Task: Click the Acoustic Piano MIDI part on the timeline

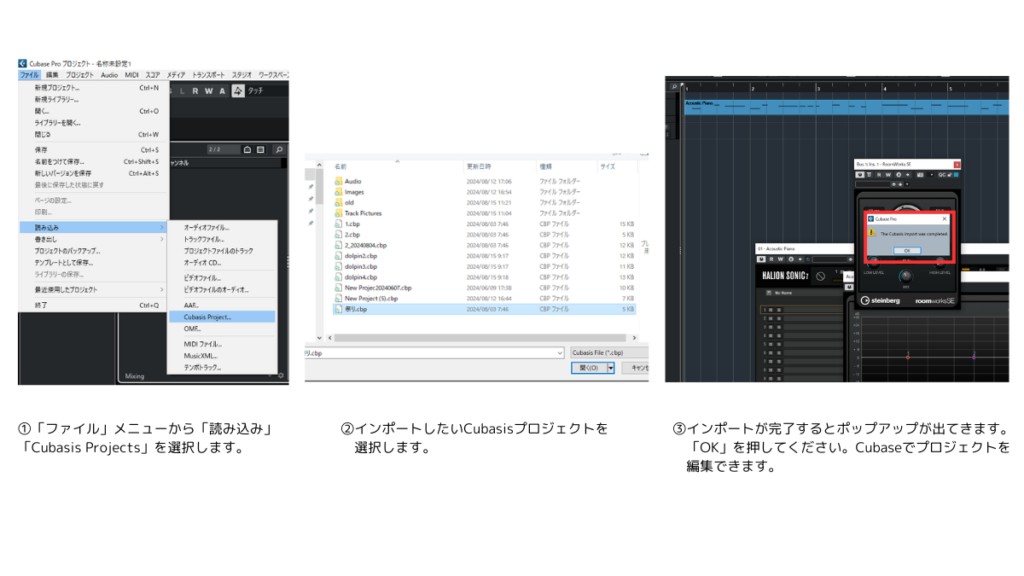Action: coord(846,106)
